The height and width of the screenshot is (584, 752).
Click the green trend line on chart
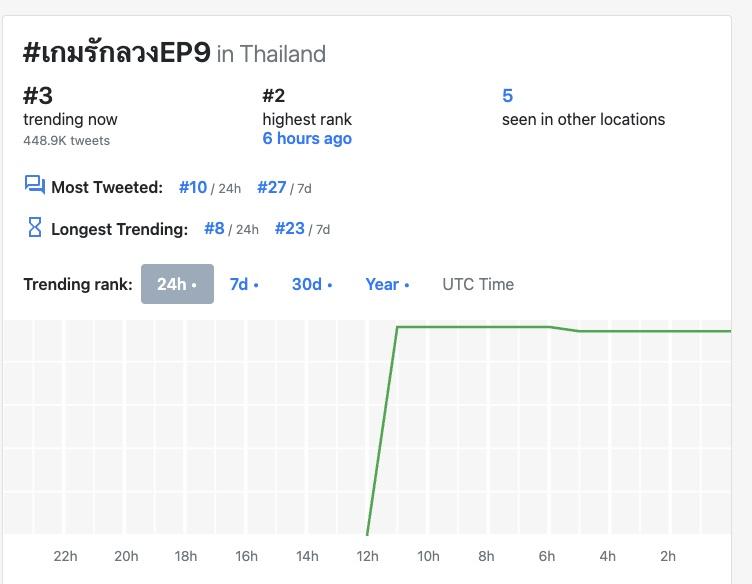(x=470, y=327)
